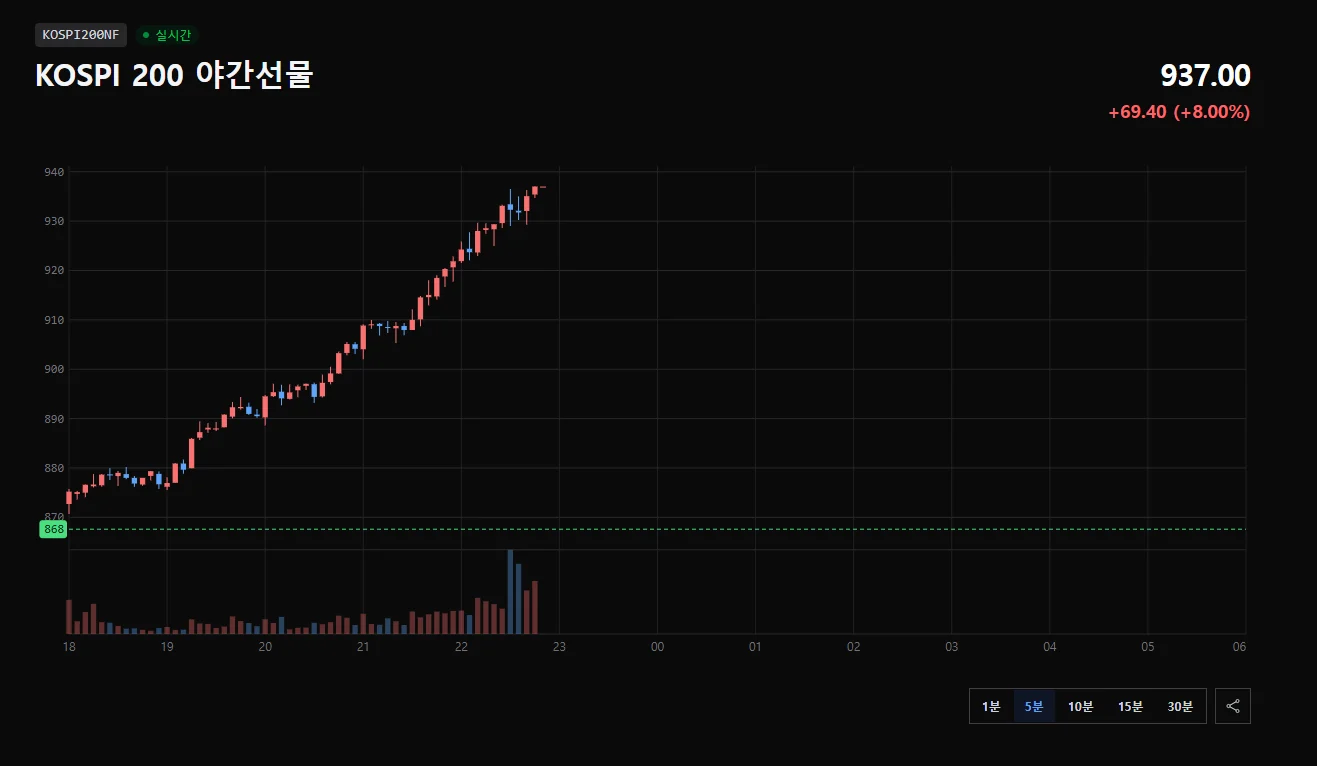Click the 05 hour time axis label
The height and width of the screenshot is (766, 1317).
pos(1148,647)
